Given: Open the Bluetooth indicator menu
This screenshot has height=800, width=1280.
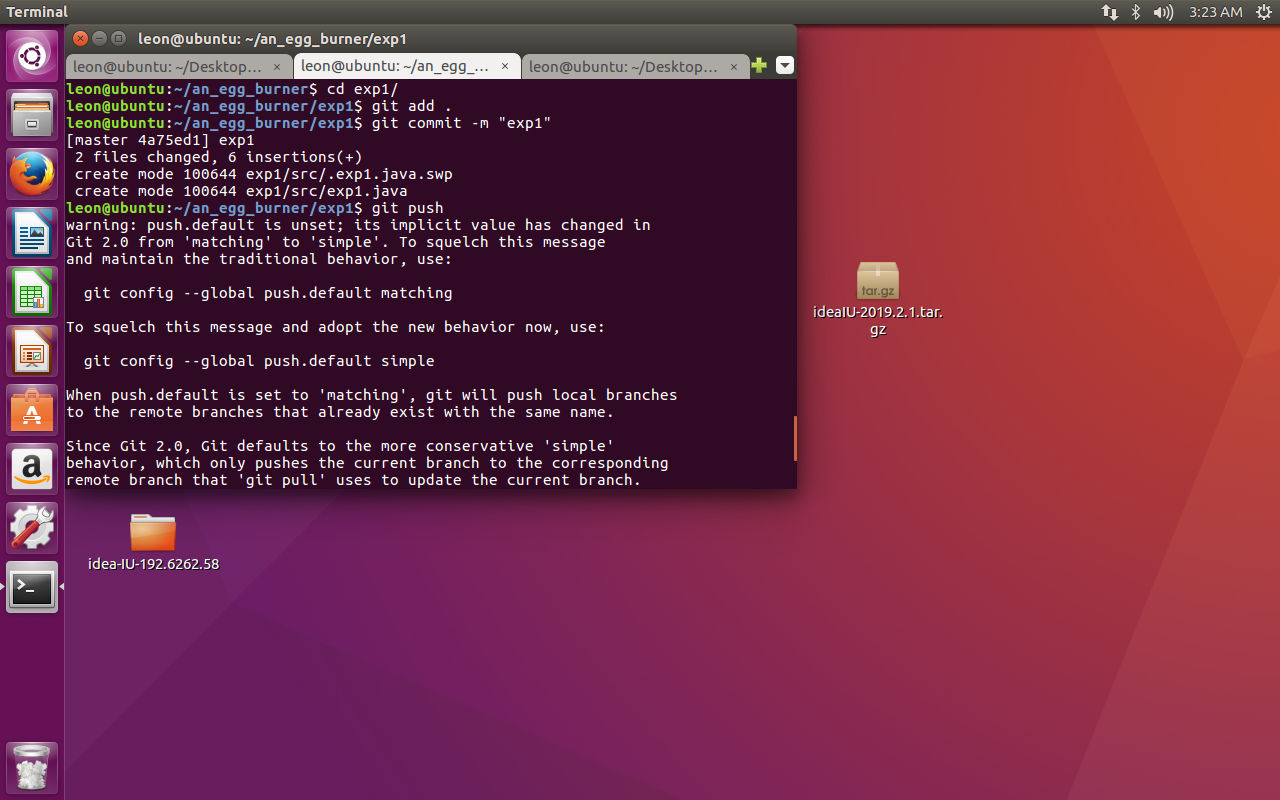Looking at the screenshot, I should (1136, 12).
